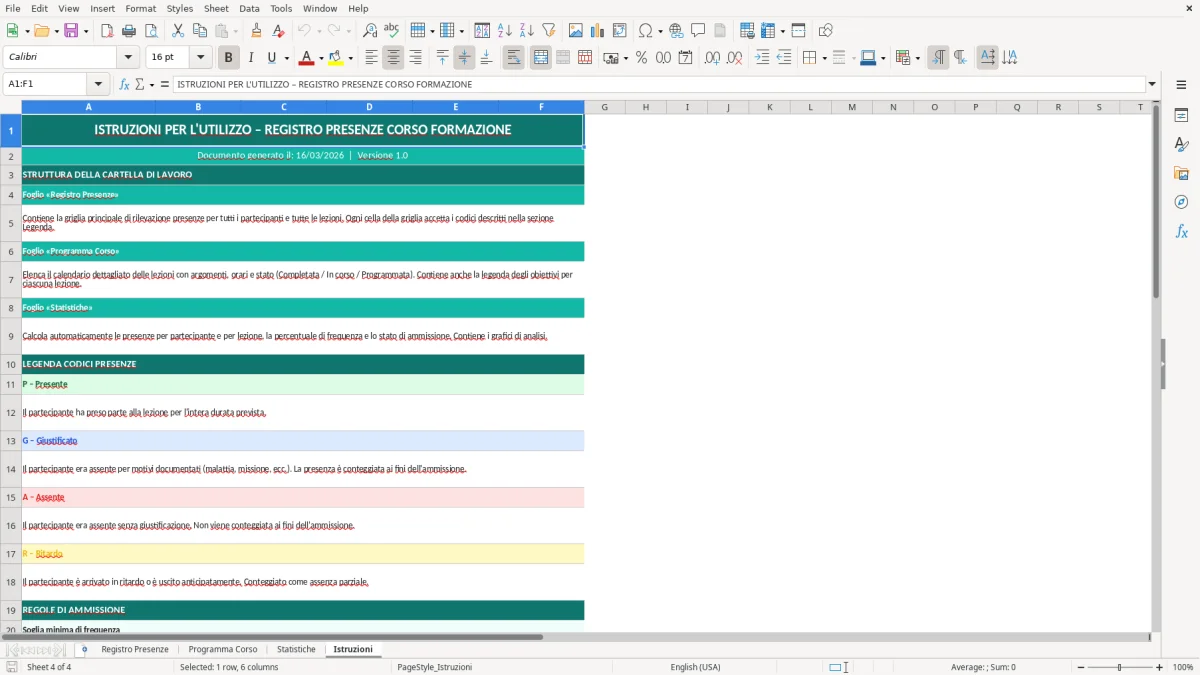Screen dimensions: 1200x675
Task: Click zoom out minus button
Action: 1081,667
